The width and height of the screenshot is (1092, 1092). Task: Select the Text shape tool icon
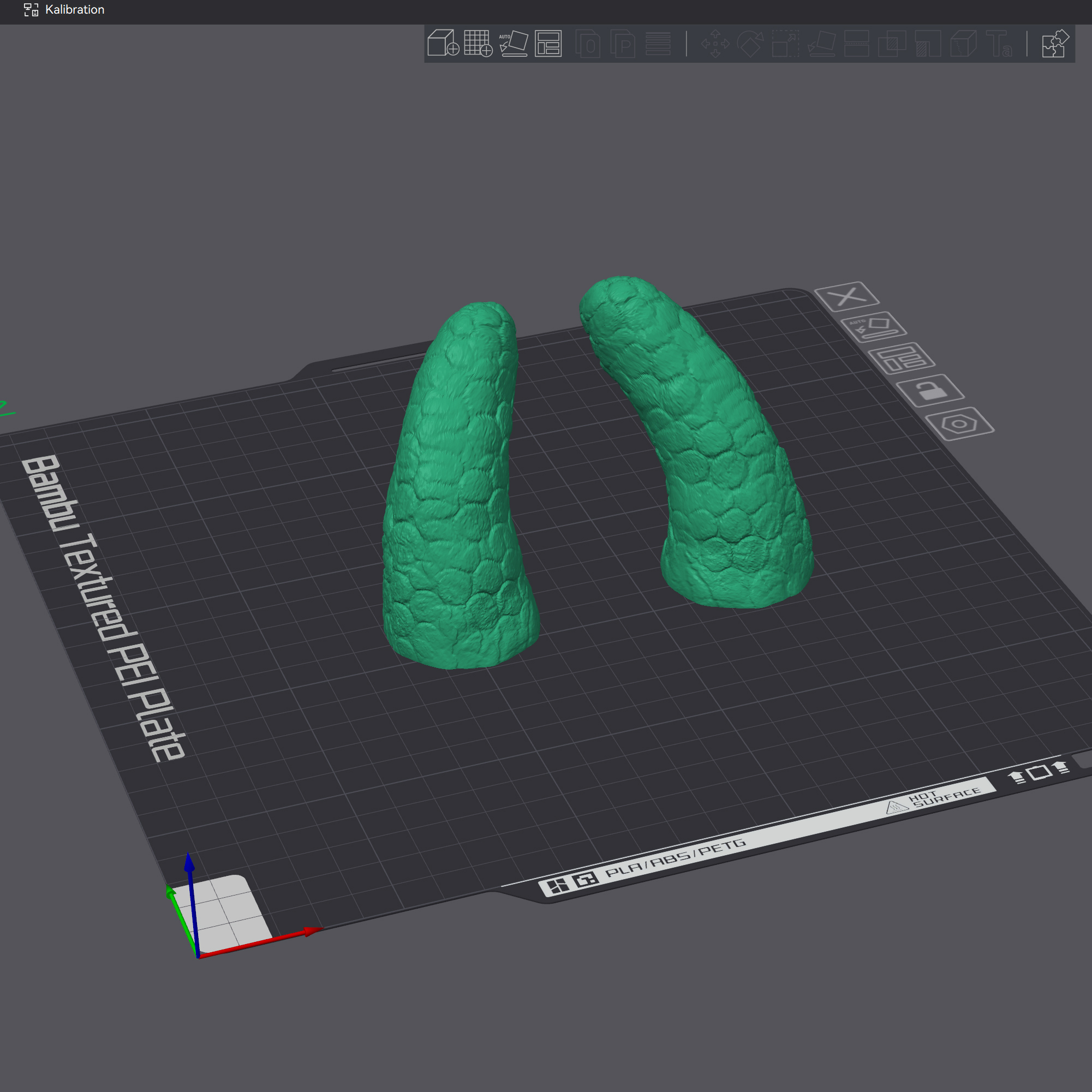point(998,43)
